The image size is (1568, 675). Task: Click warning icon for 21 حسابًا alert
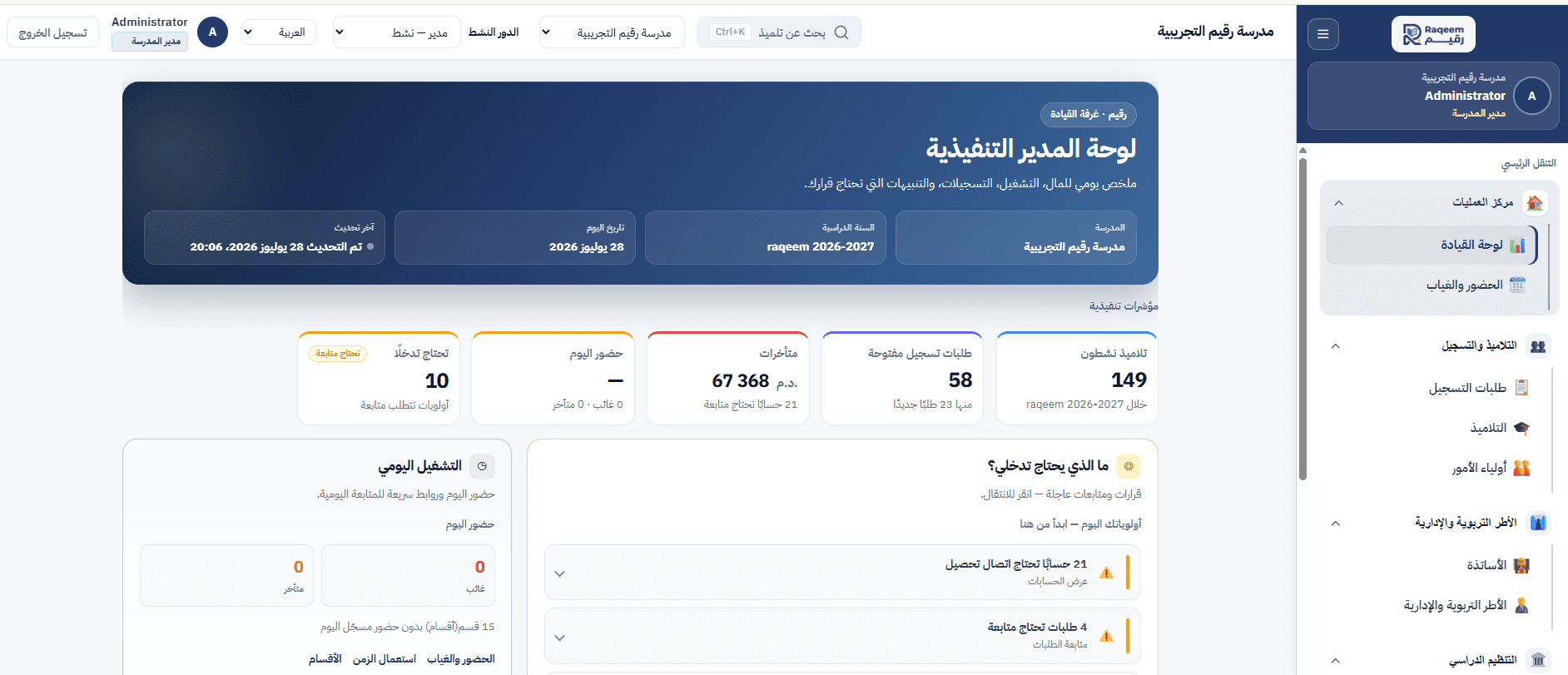tap(1106, 573)
